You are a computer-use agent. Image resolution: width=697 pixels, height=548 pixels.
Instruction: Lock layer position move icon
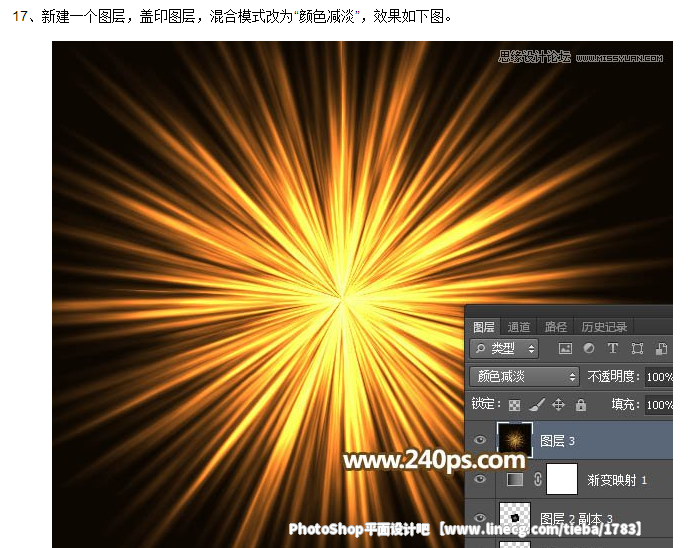[558, 404]
